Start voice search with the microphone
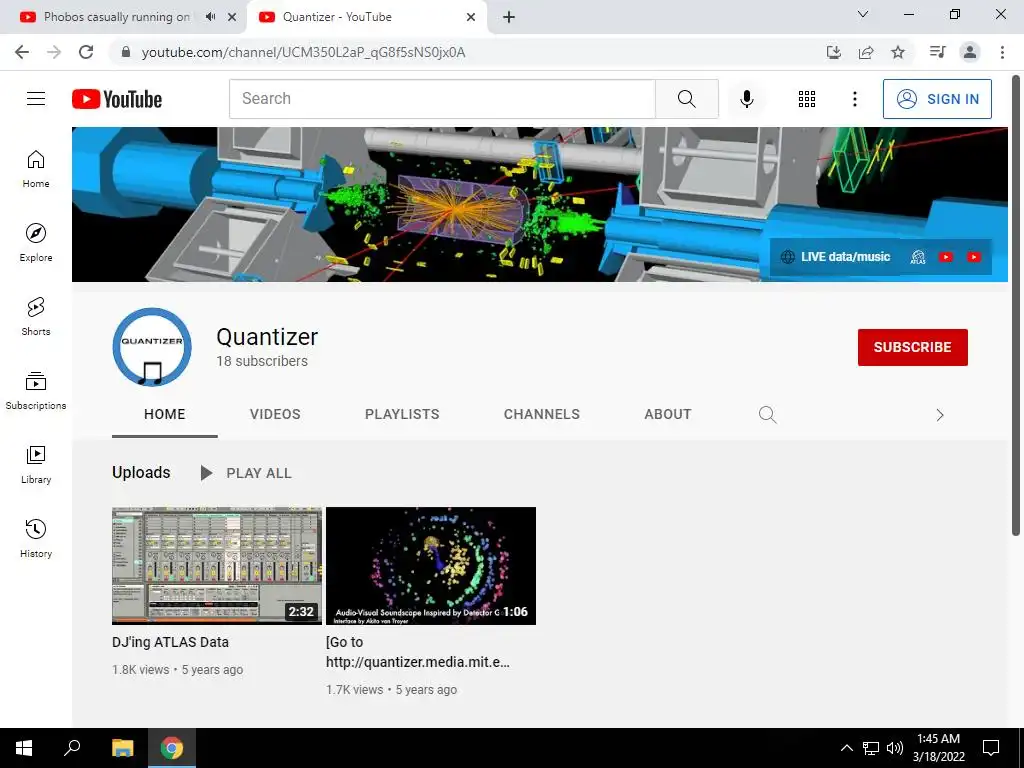This screenshot has height=768, width=1024. point(746,99)
